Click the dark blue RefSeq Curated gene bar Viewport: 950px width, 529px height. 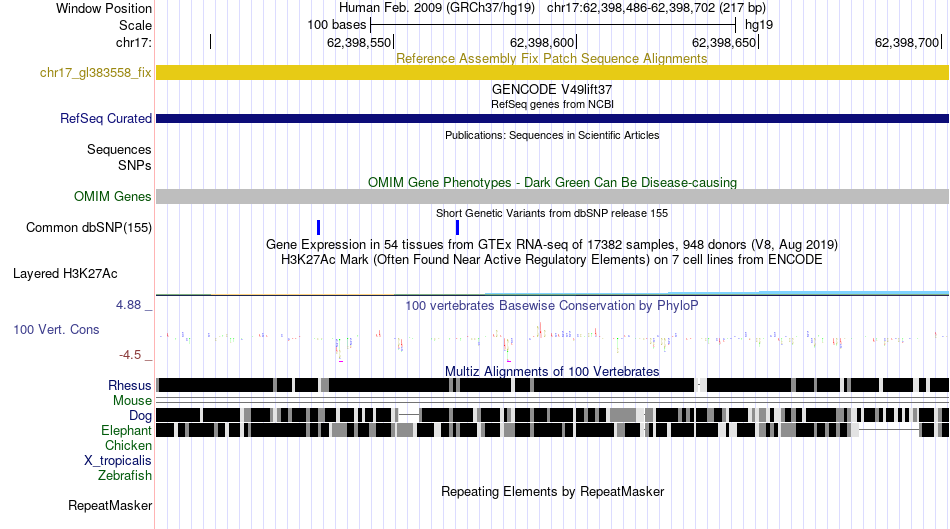click(x=552, y=119)
